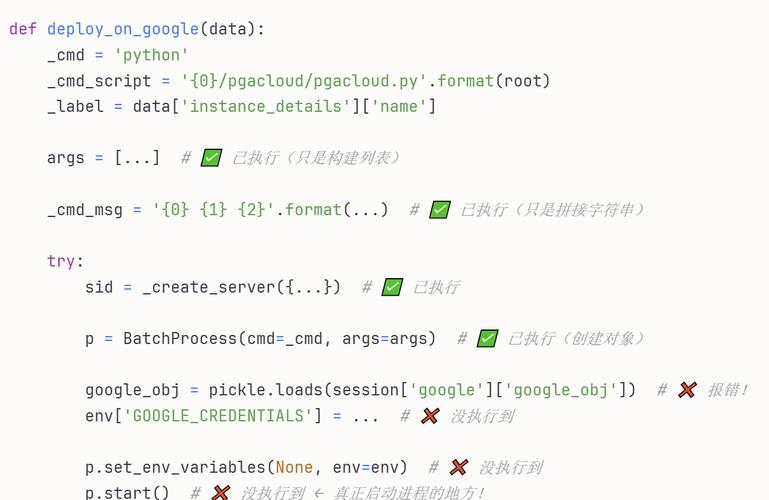
Task: Click the BatchProcess class name
Action: 180,339
